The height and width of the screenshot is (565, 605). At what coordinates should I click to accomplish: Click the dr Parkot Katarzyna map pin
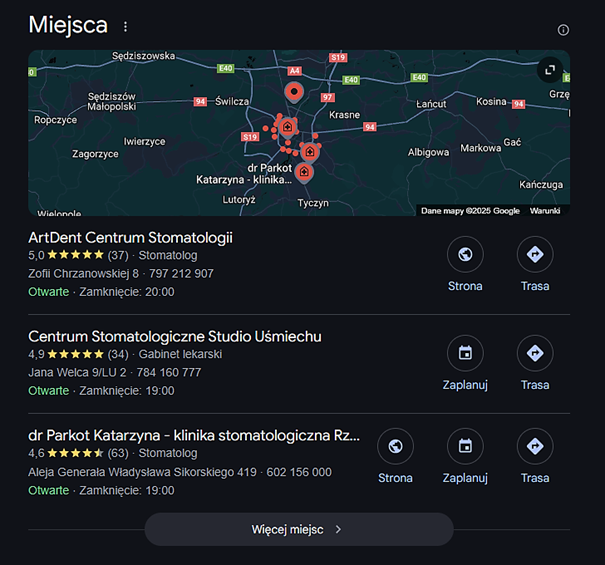pyautogui.click(x=304, y=172)
